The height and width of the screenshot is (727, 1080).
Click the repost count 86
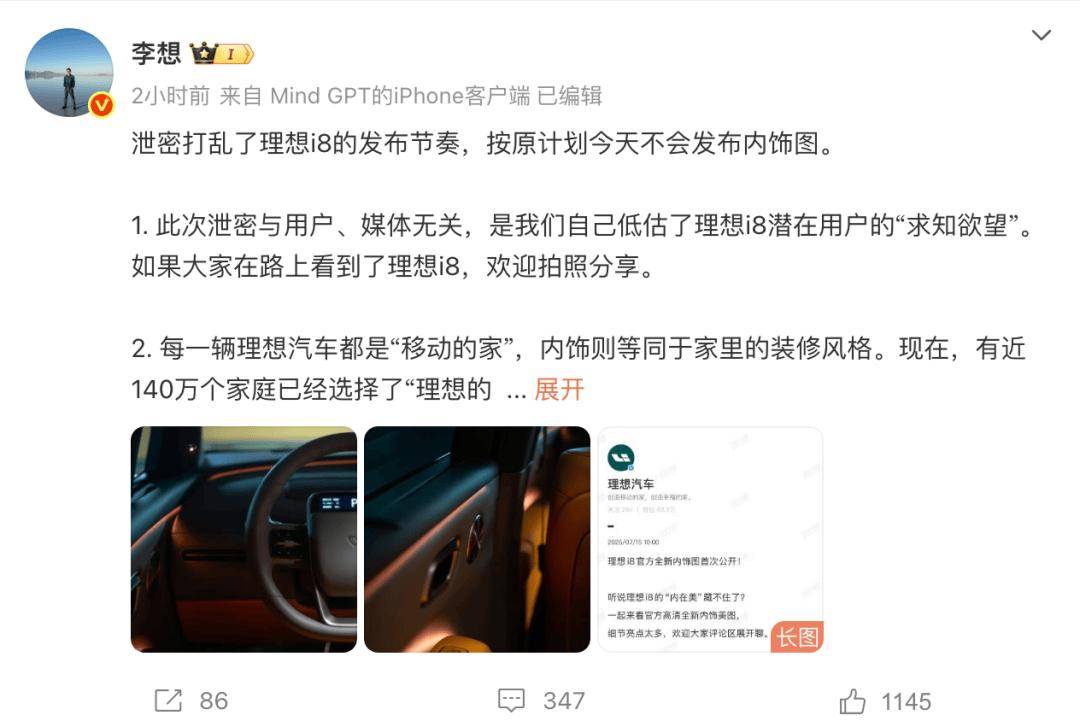tap(214, 701)
